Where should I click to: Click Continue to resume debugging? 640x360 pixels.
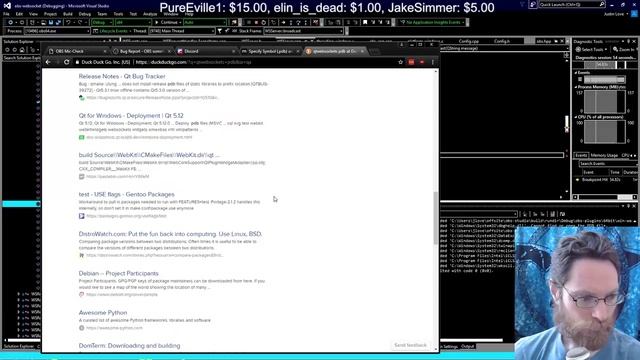pyautogui.click(x=166, y=22)
